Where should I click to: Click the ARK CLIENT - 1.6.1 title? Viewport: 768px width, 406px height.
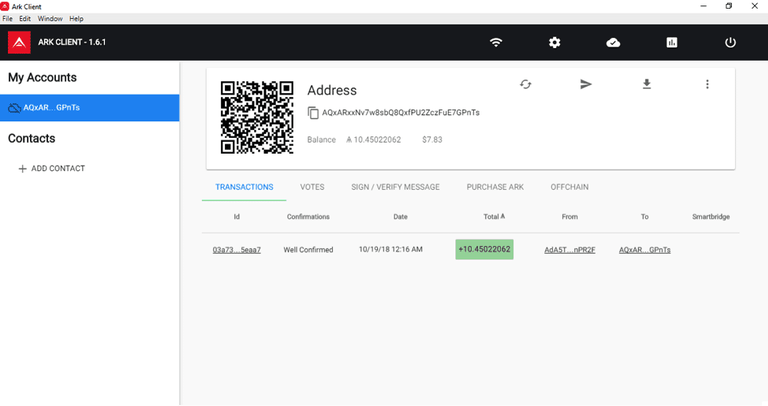click(72, 42)
